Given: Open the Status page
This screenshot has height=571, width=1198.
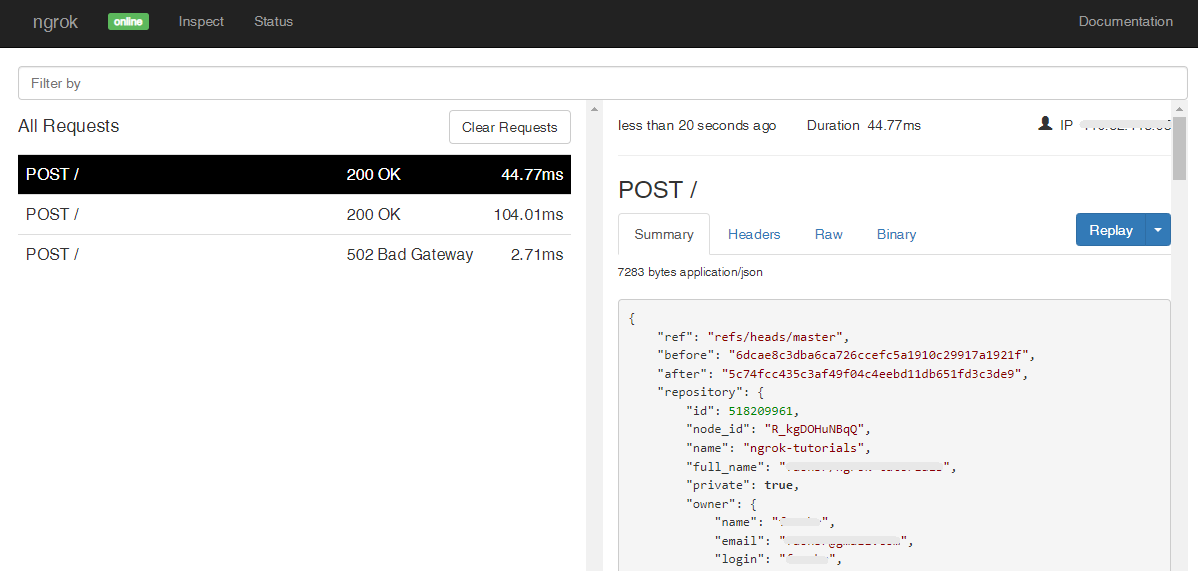Looking at the screenshot, I should [x=274, y=21].
